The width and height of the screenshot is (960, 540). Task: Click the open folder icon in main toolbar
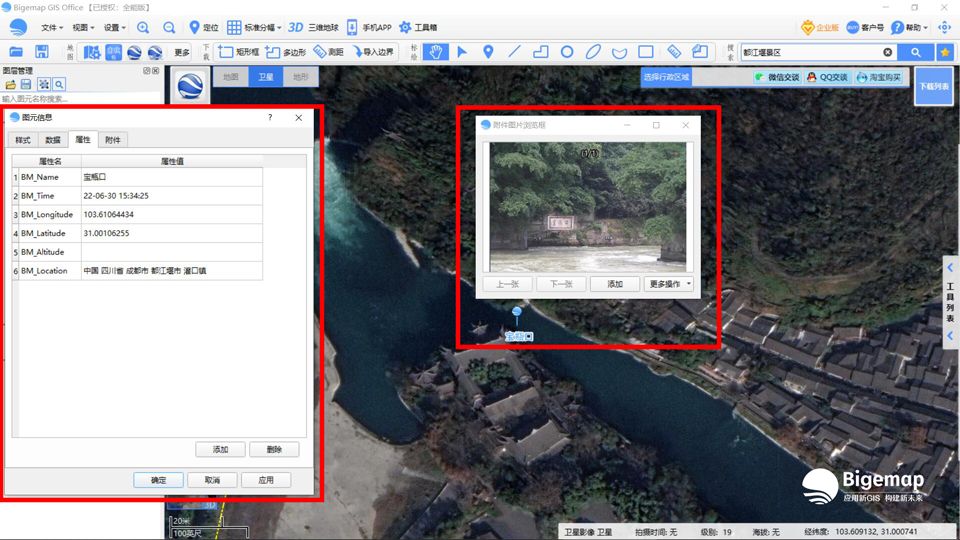tap(16, 52)
